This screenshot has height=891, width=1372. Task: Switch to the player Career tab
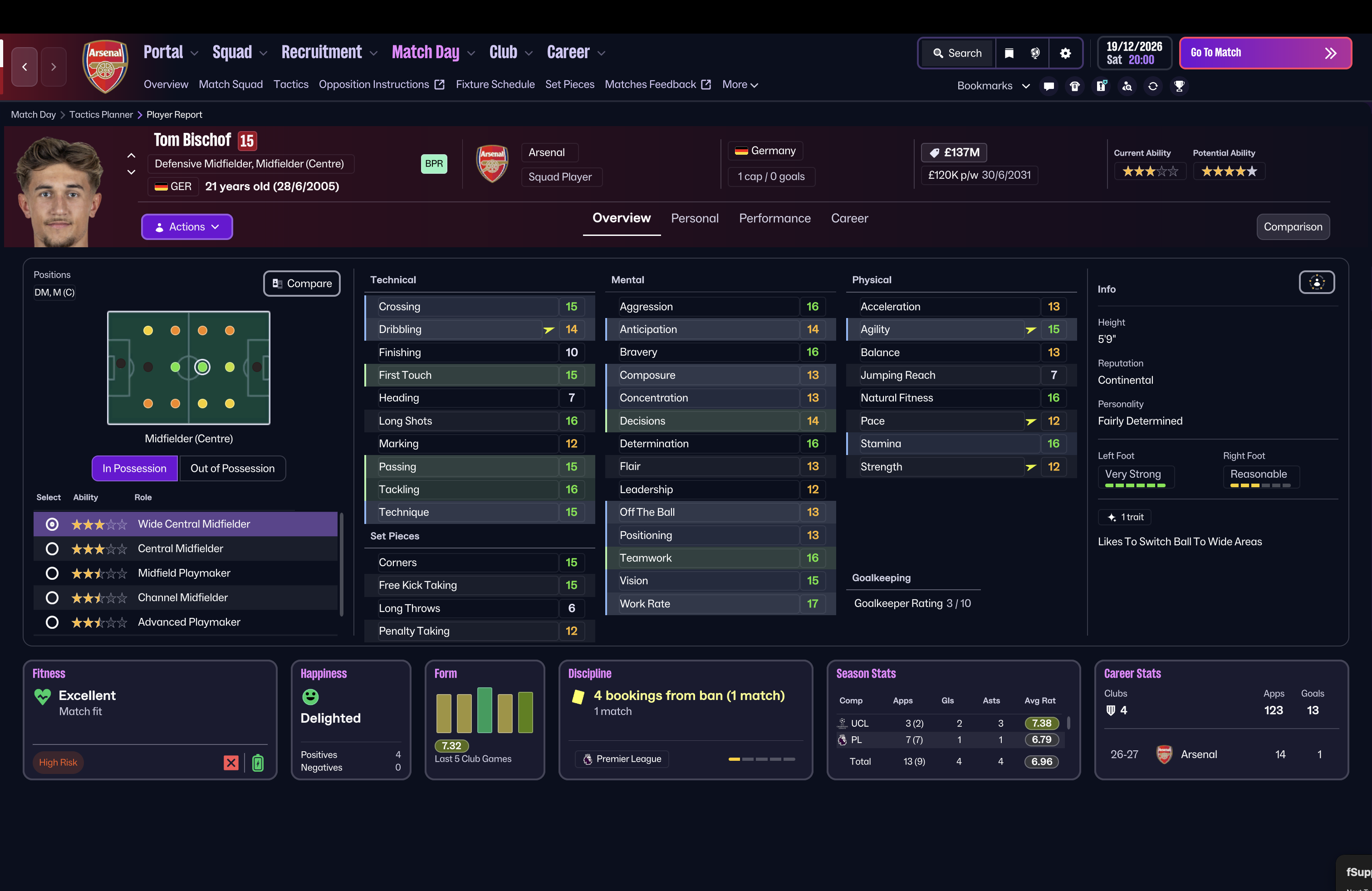(x=849, y=218)
